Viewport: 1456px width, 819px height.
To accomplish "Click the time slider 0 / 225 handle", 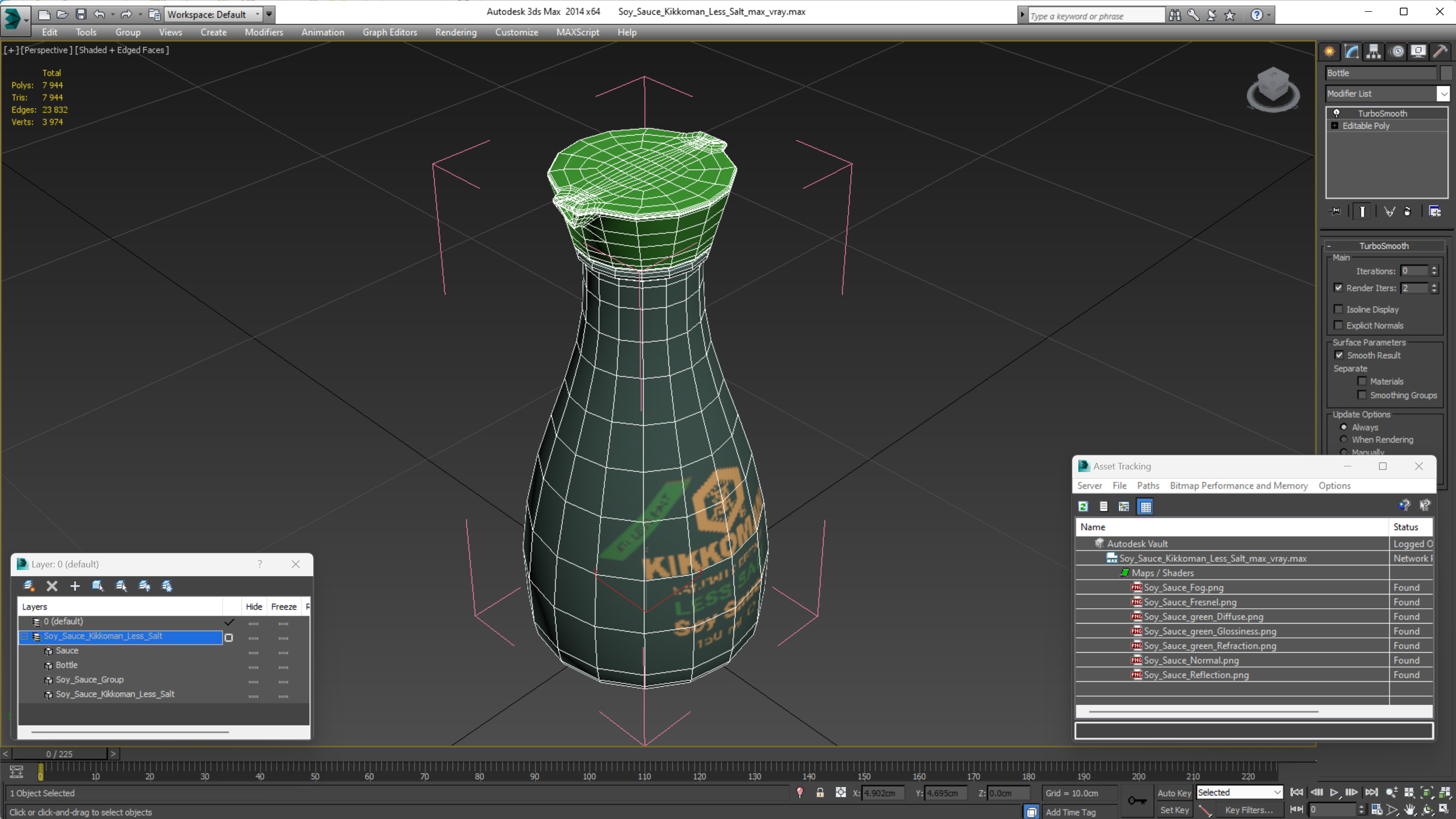I will [59, 754].
